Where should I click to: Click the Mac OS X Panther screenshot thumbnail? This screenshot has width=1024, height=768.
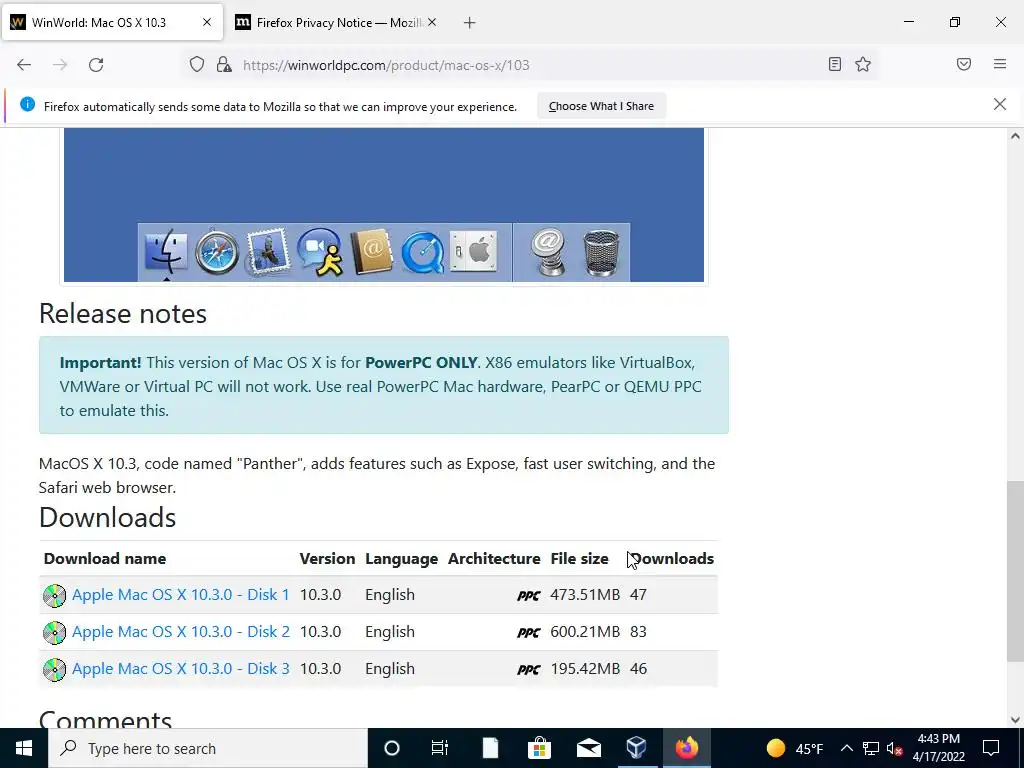pyautogui.click(x=384, y=205)
